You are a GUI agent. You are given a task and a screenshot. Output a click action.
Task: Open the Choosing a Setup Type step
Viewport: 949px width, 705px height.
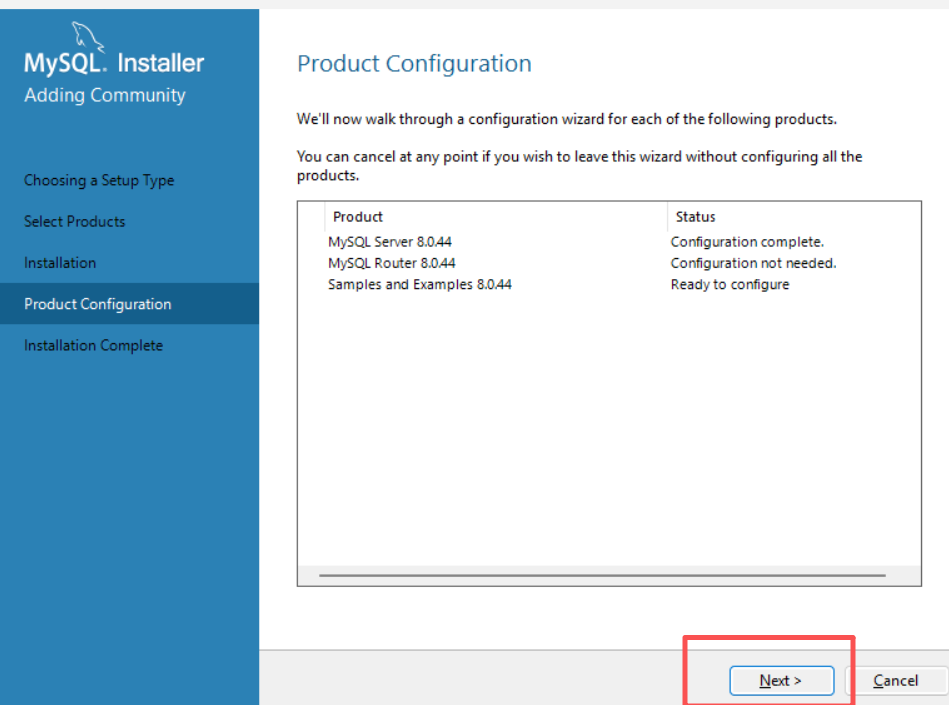(99, 180)
